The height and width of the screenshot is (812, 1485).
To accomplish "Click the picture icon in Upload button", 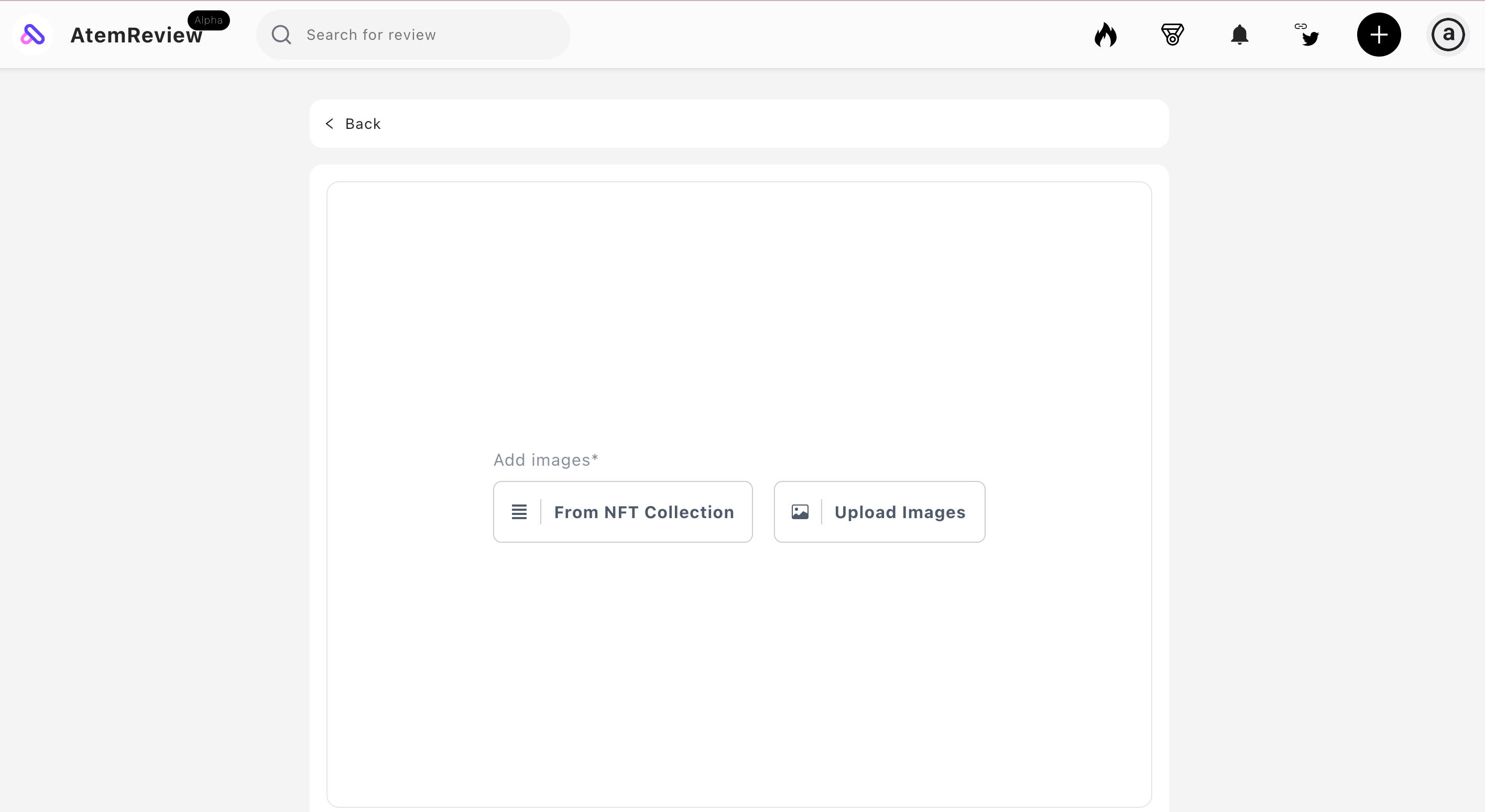I will coord(800,512).
